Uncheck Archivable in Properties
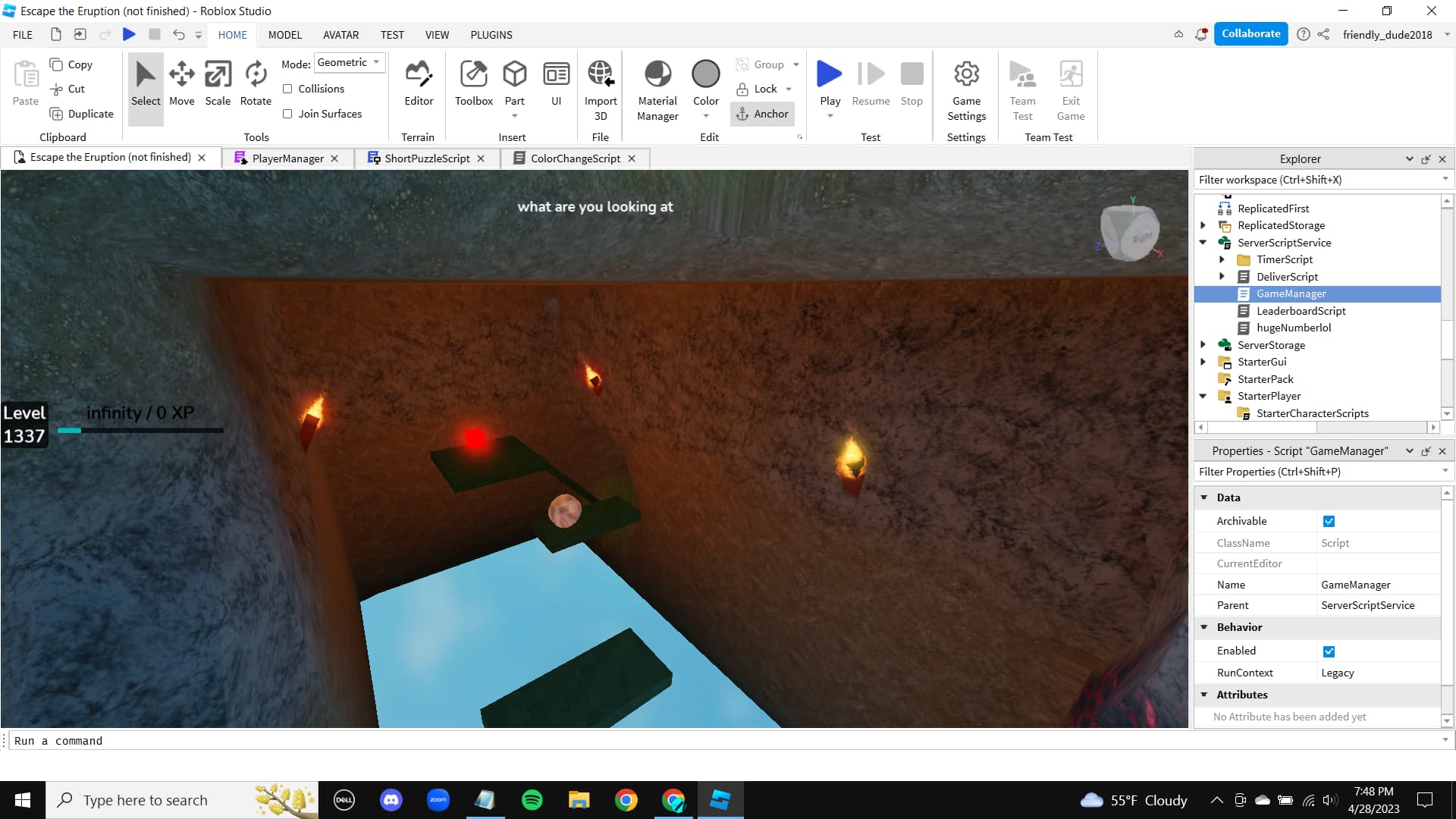 [x=1329, y=521]
